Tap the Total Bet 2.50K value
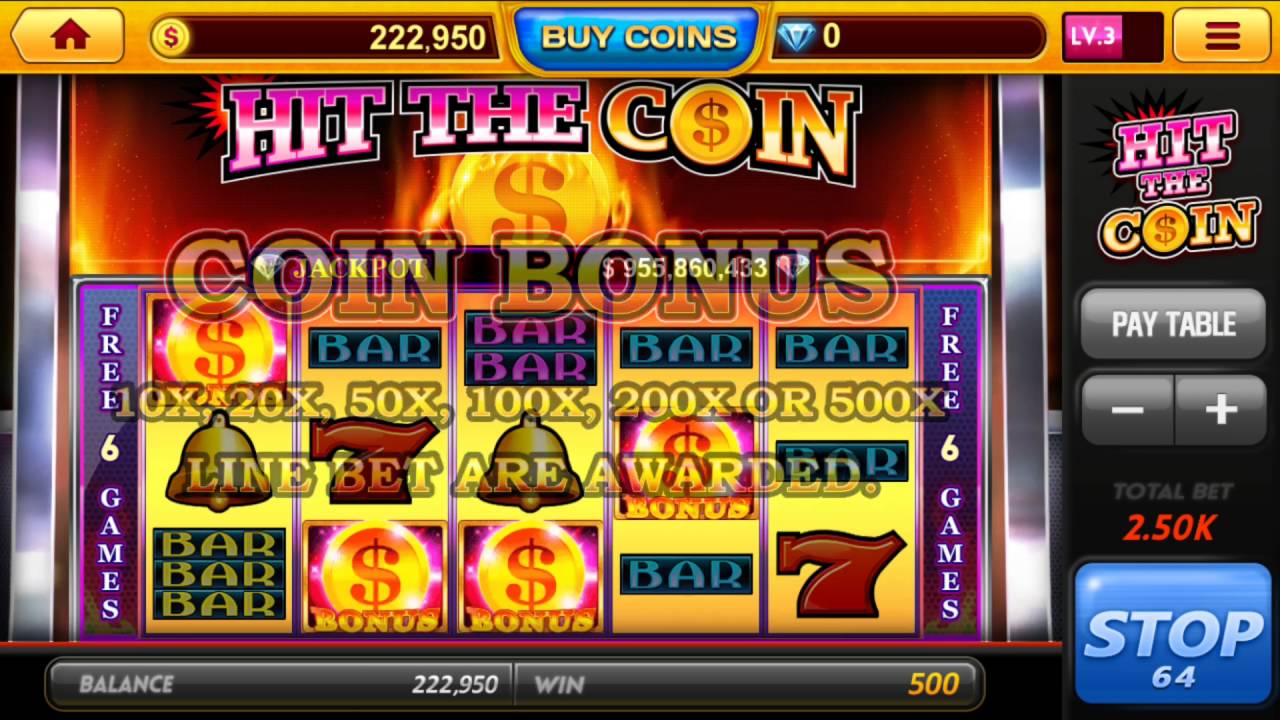 [1168, 528]
